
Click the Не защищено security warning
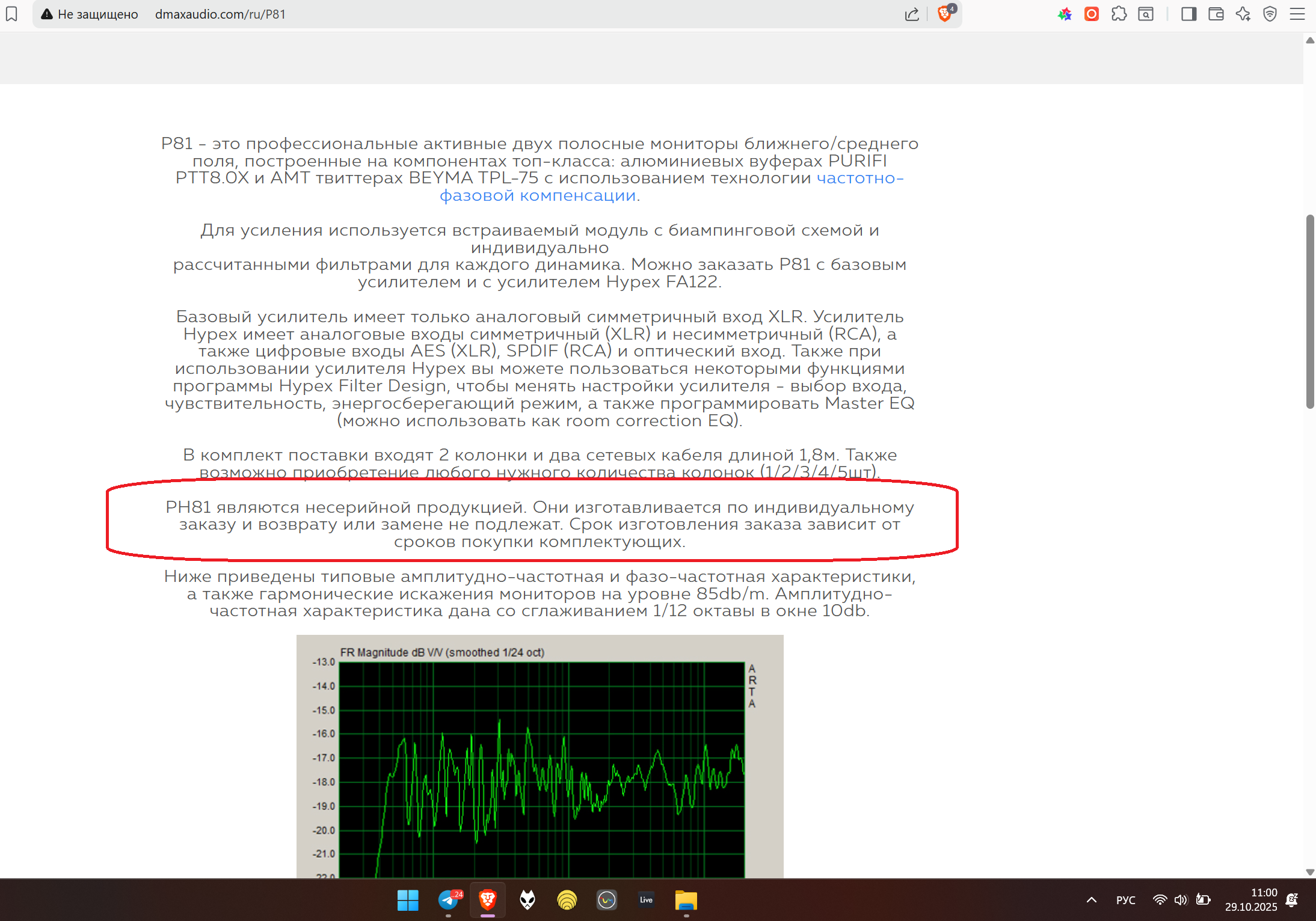(90, 14)
